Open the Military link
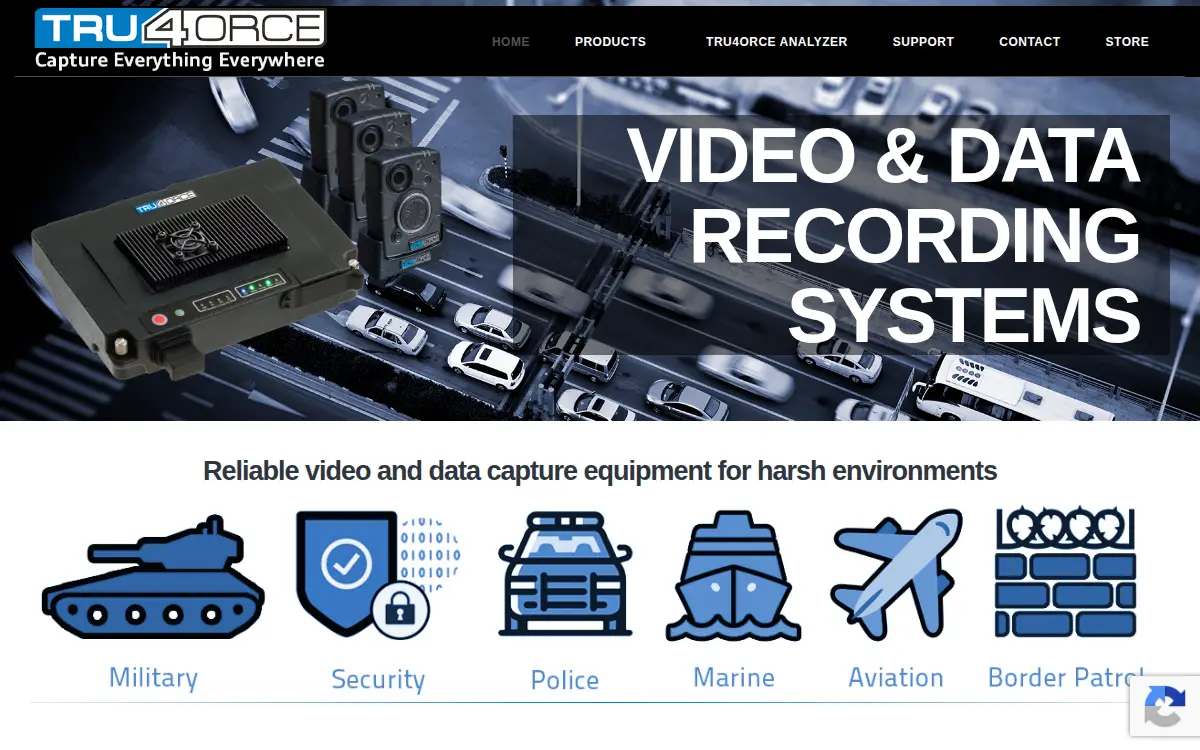The width and height of the screenshot is (1200, 750). [x=153, y=678]
